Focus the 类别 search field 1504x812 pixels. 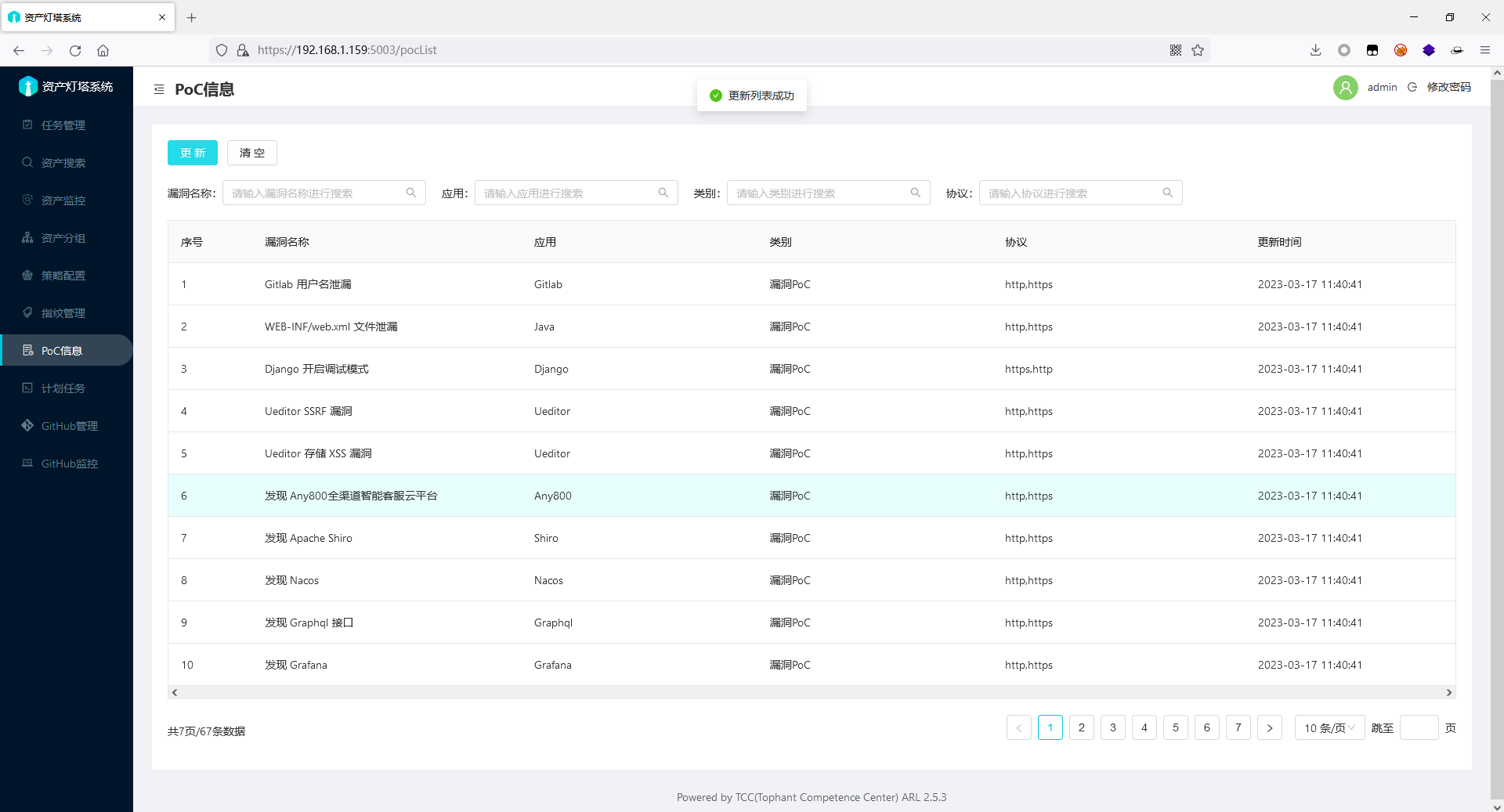(x=829, y=193)
